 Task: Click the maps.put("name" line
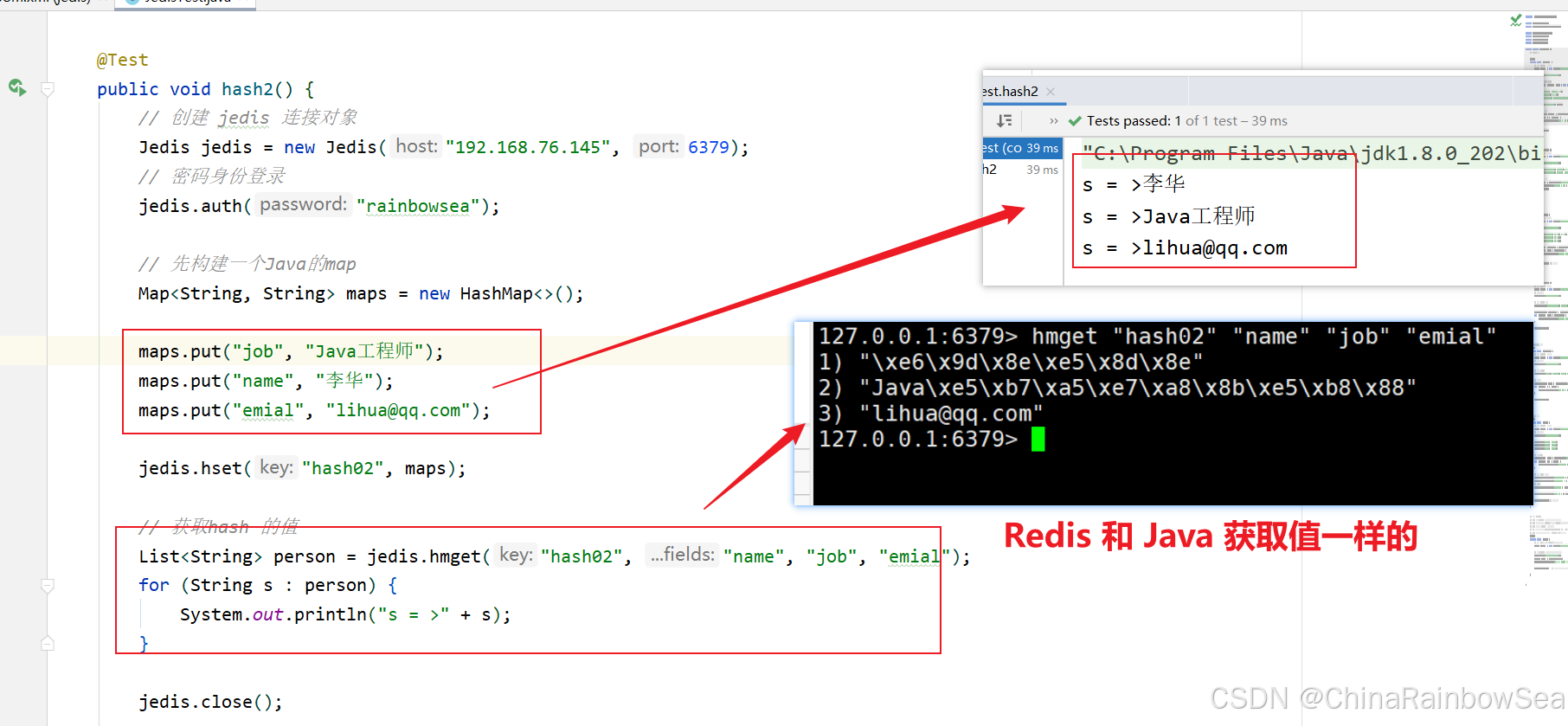pyautogui.click(x=266, y=381)
